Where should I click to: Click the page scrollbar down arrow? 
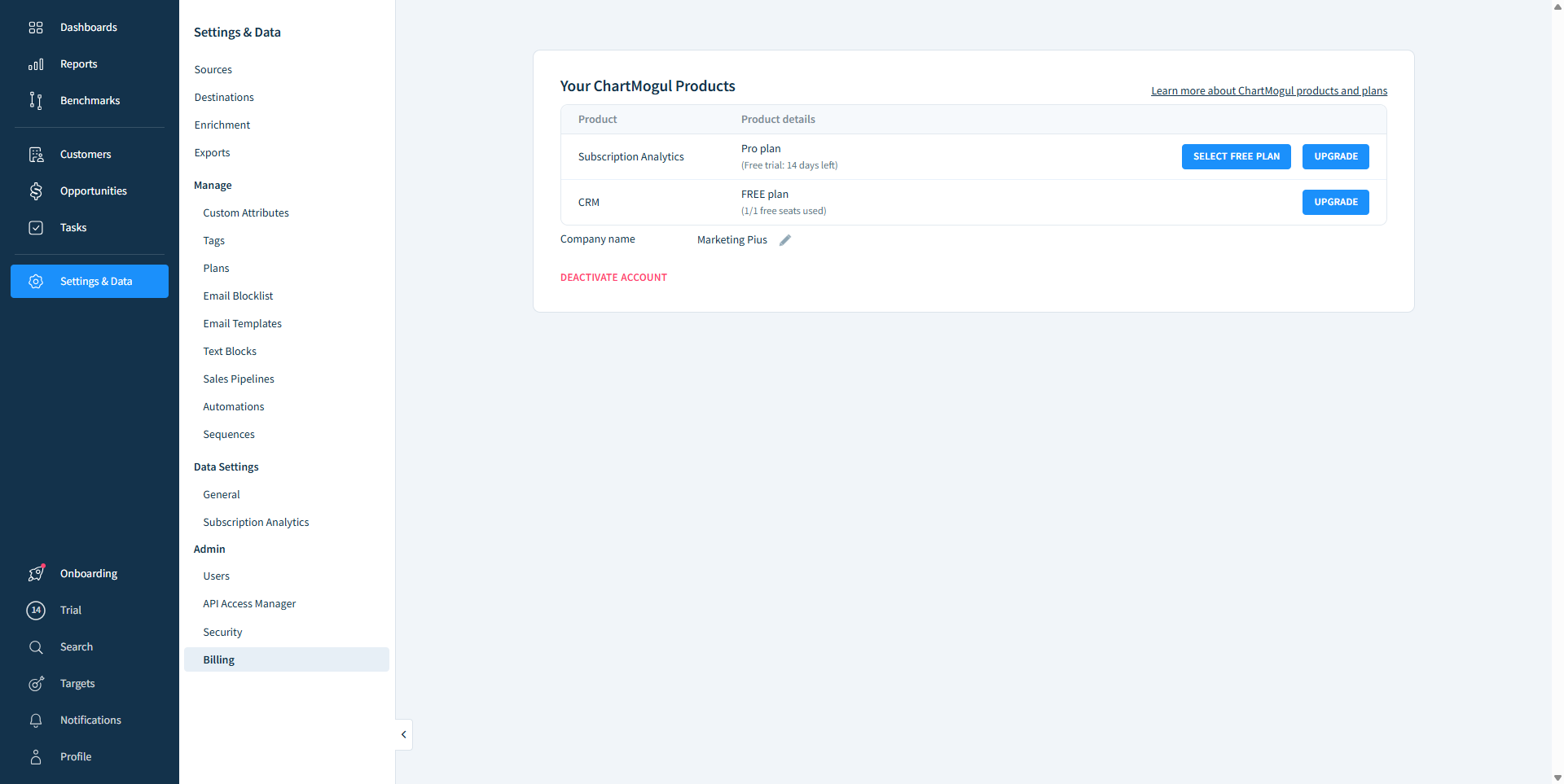click(x=1557, y=777)
